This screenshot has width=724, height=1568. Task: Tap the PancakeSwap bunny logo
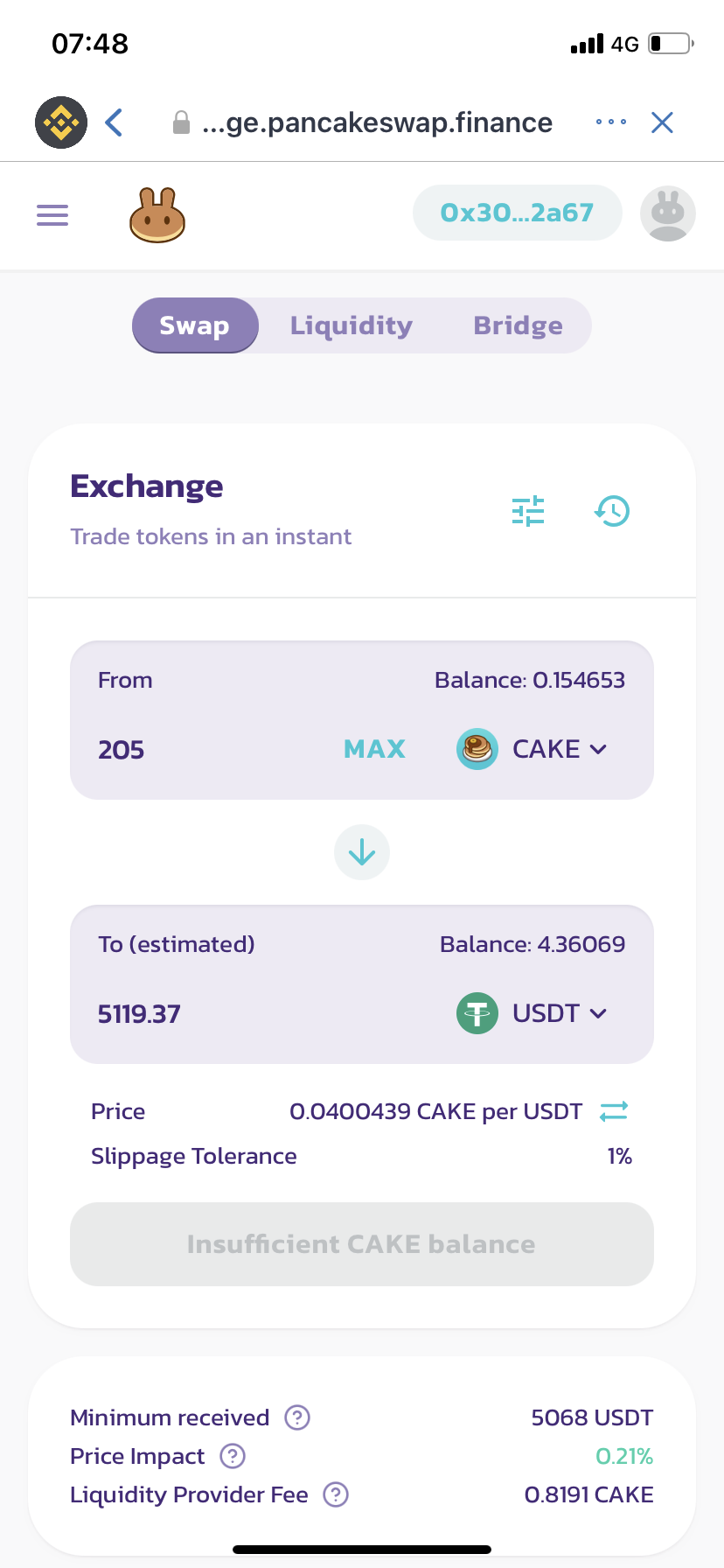[157, 215]
